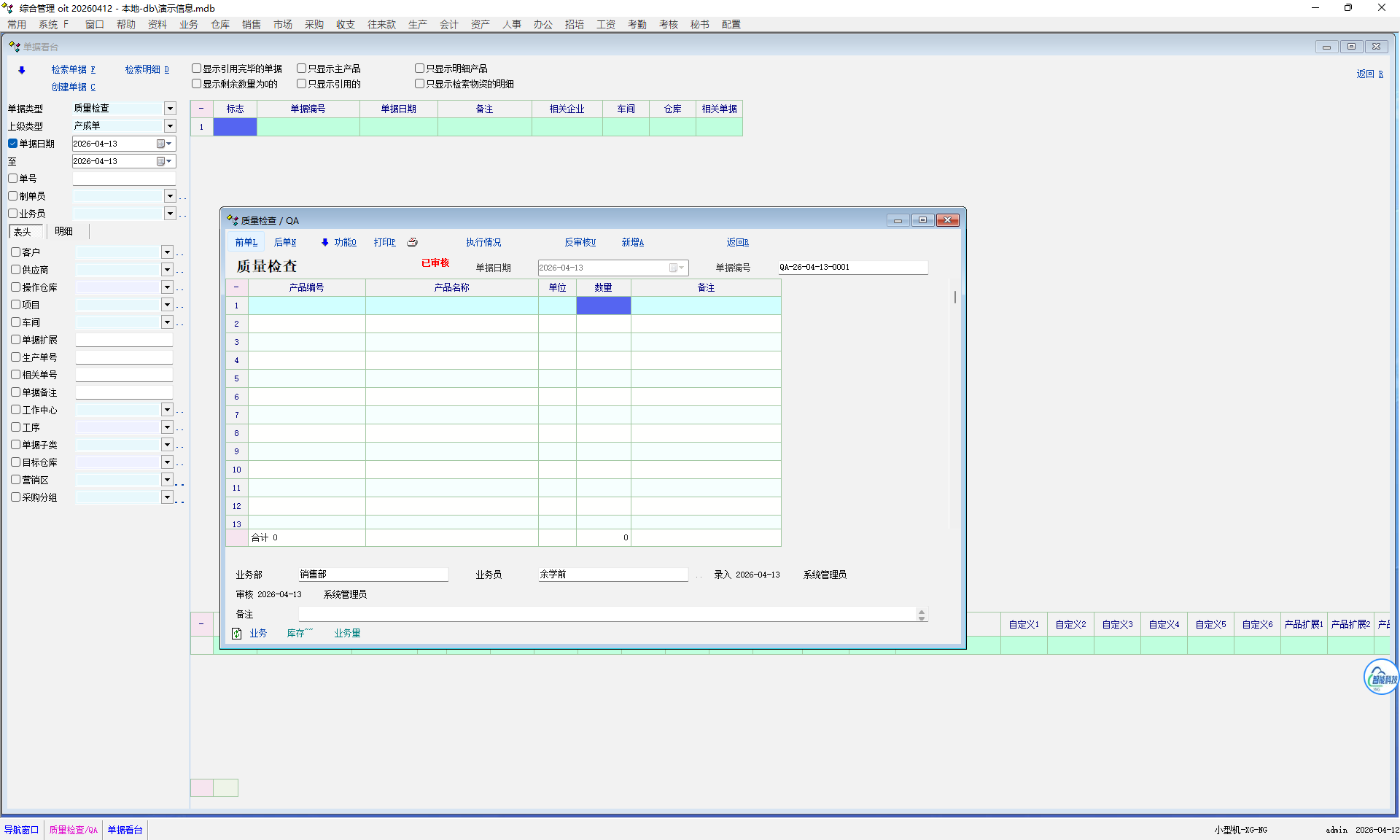The height and width of the screenshot is (840, 1400).
Task: Switch to the 明细 tab
Action: coord(64,231)
